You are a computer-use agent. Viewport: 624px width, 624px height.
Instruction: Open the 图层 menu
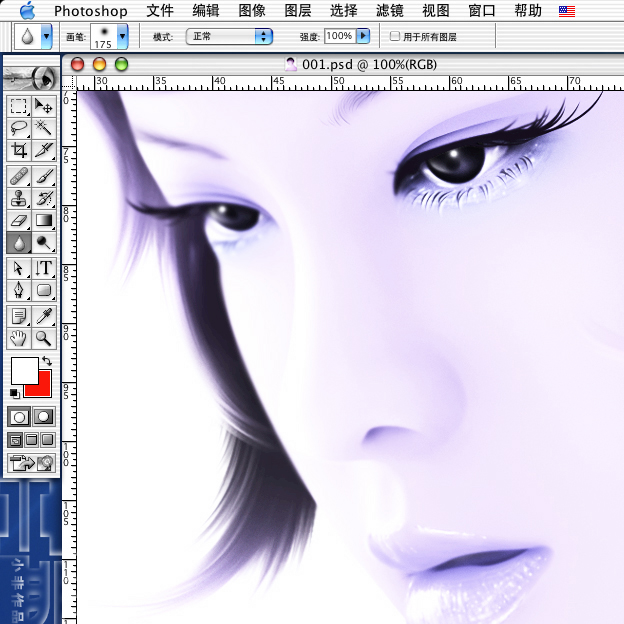pos(298,11)
